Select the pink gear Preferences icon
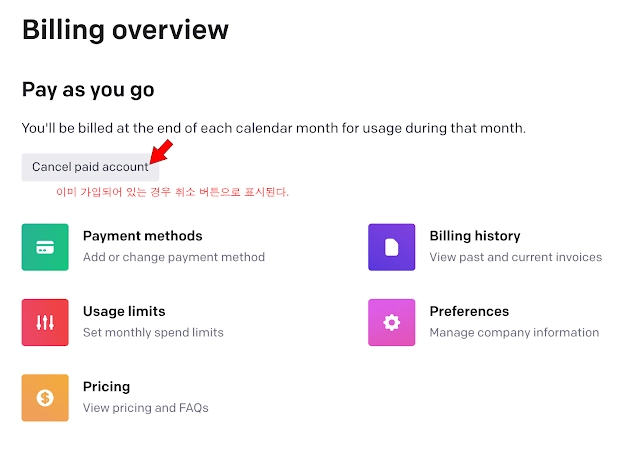Image resolution: width=640 pixels, height=461 pixels. 391,323
